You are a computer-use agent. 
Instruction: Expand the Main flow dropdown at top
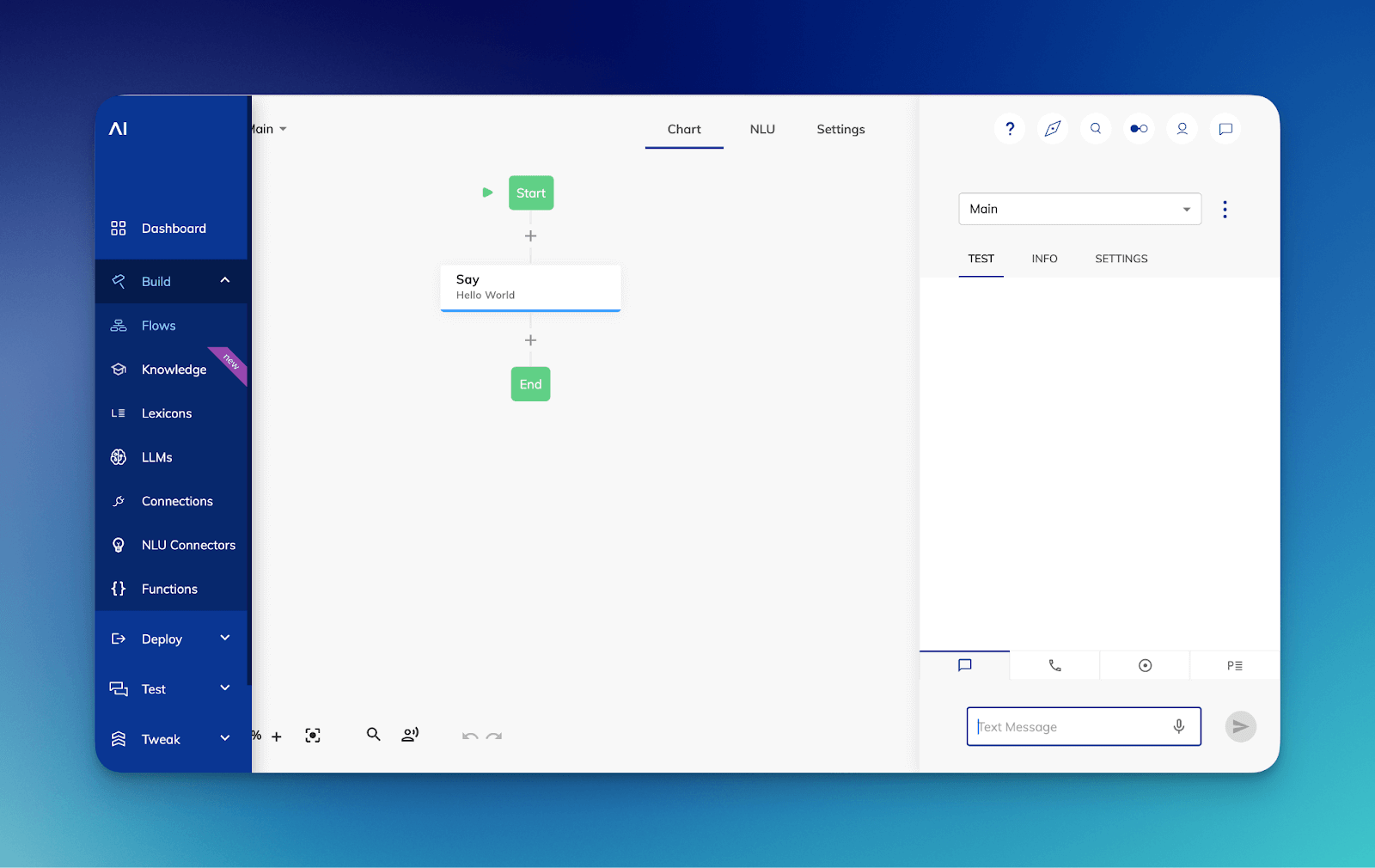[267, 129]
